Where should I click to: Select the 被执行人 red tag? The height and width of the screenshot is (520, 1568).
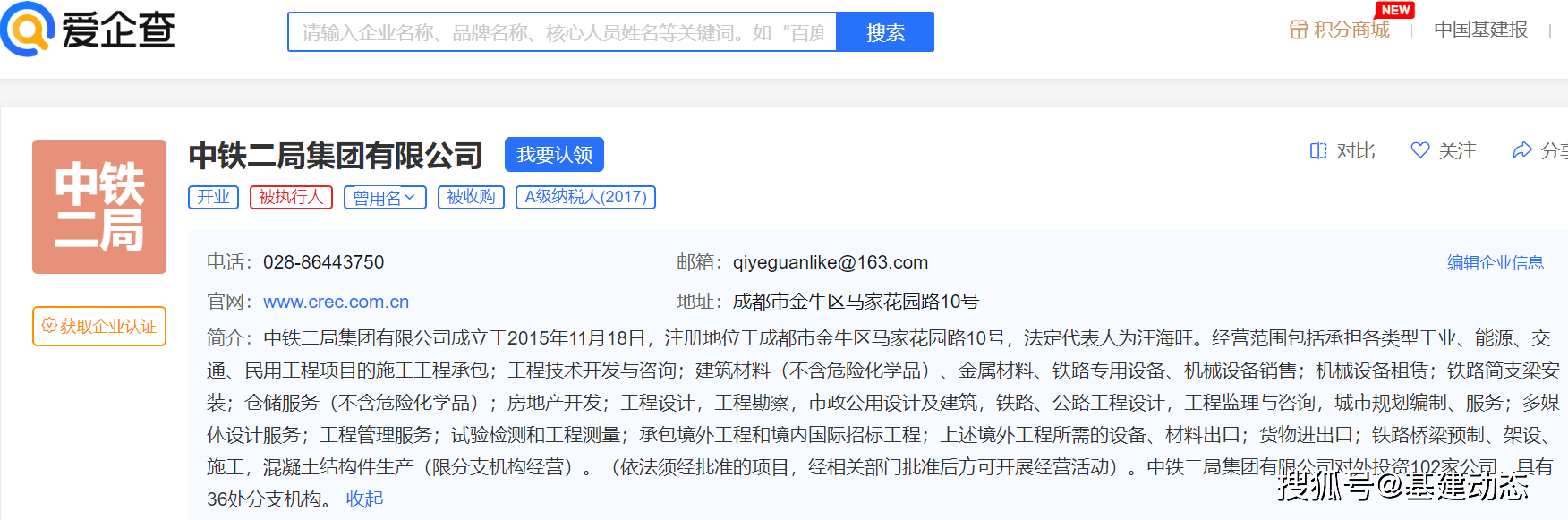291,197
